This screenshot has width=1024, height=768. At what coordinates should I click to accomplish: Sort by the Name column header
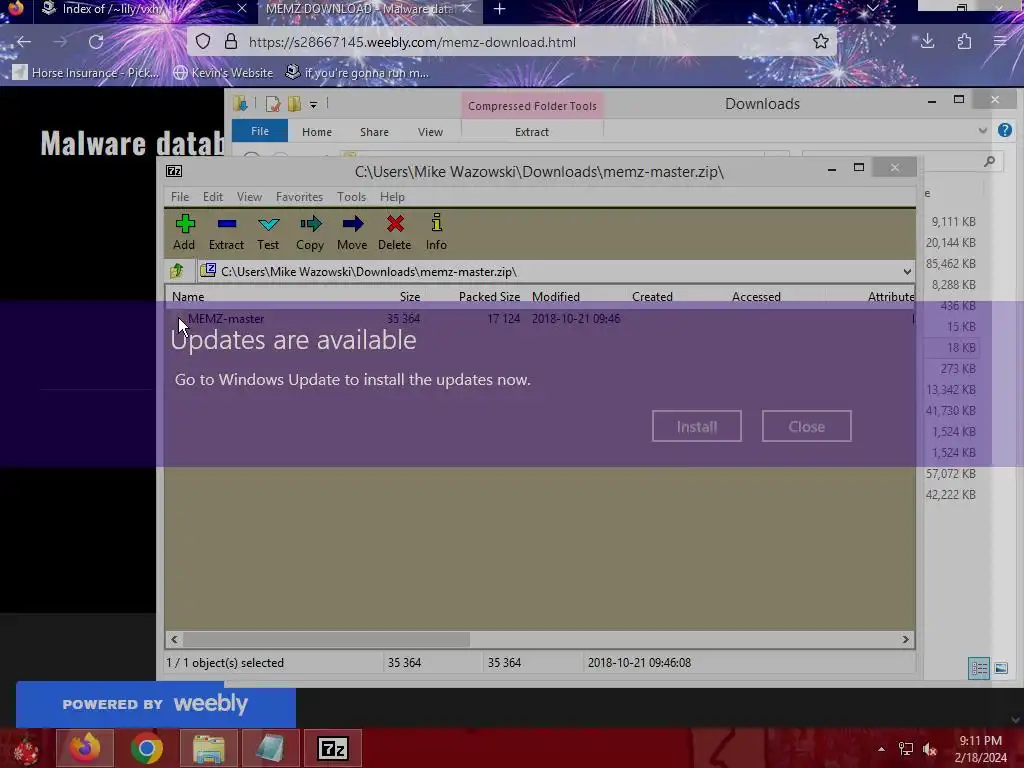pos(188,296)
